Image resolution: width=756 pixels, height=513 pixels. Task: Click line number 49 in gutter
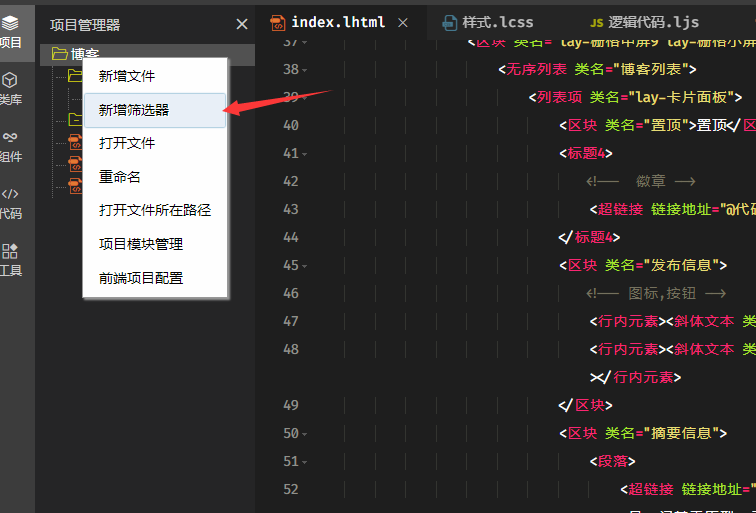(x=291, y=405)
